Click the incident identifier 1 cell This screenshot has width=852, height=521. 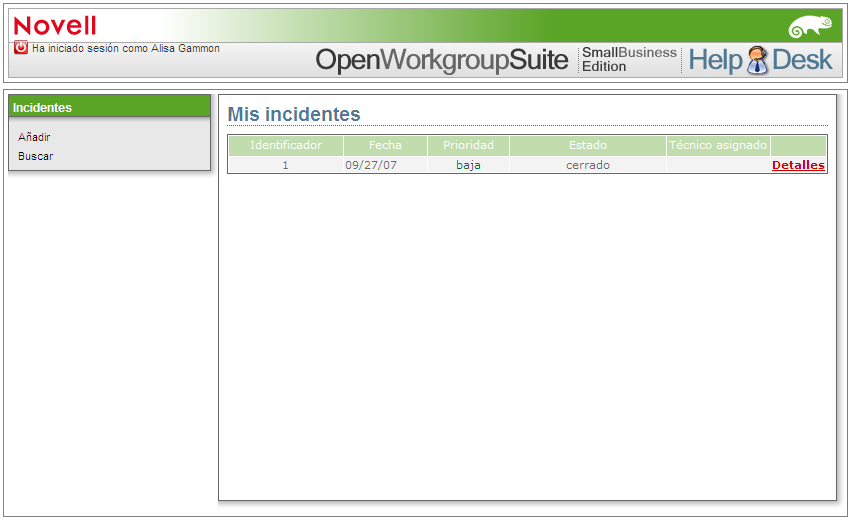[285, 165]
